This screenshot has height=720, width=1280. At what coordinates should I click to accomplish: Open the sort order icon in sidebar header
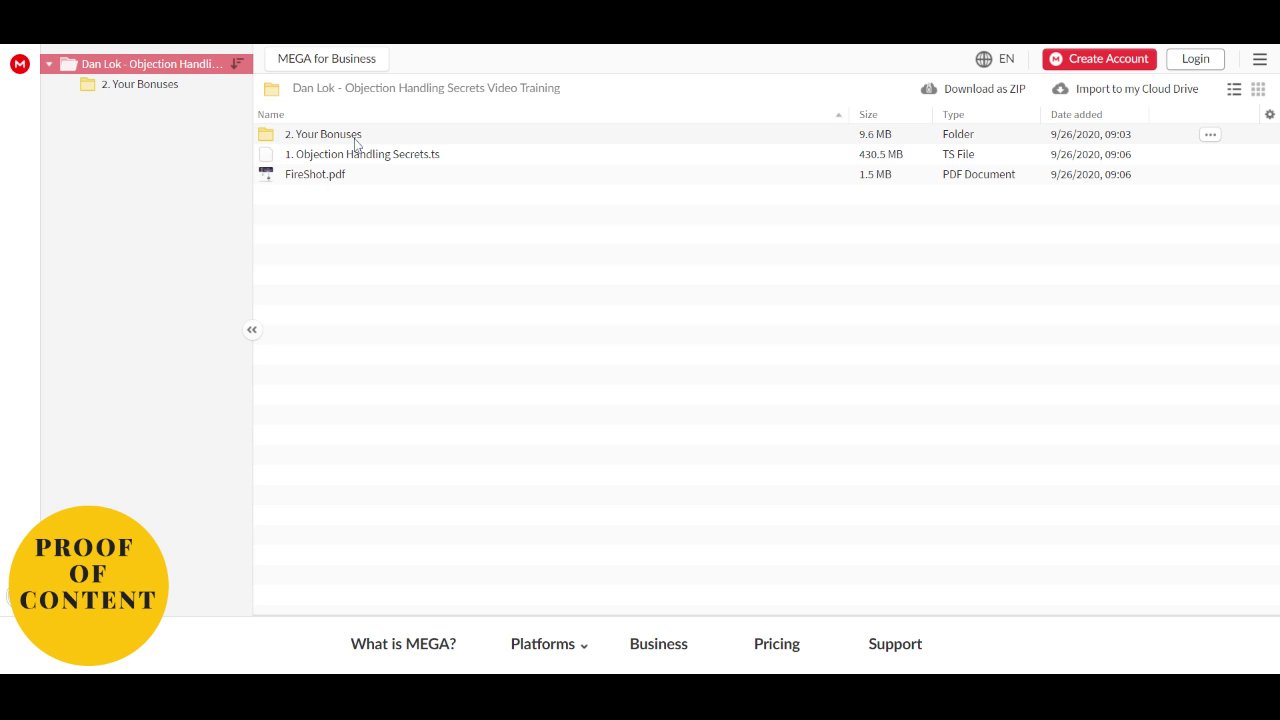coord(237,64)
